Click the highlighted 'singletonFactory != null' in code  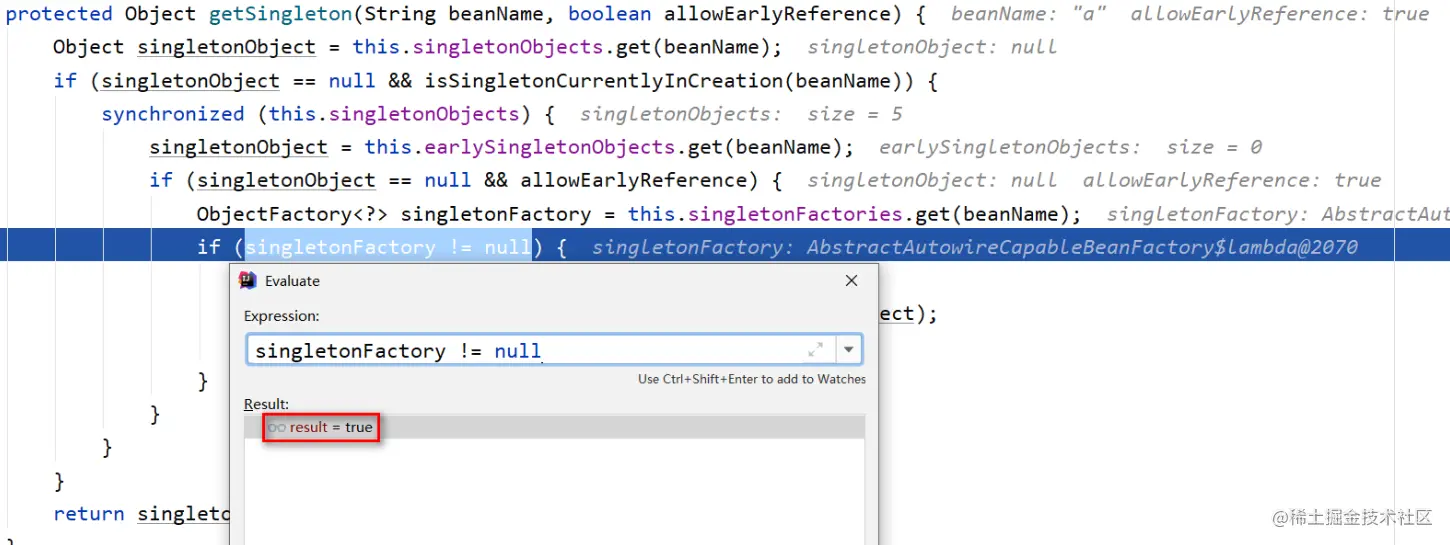tap(388, 247)
